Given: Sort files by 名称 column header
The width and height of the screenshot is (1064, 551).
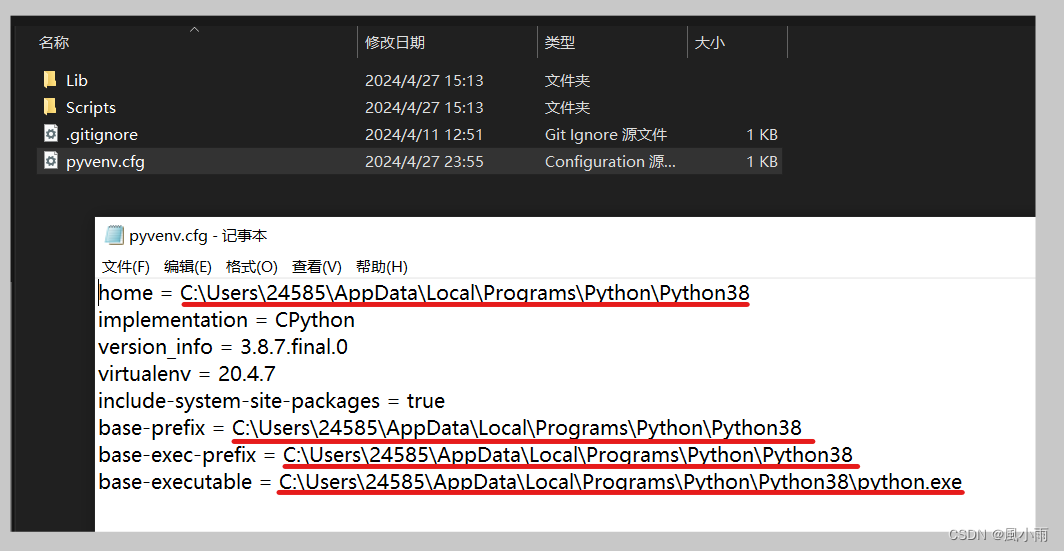Looking at the screenshot, I should click(54, 42).
